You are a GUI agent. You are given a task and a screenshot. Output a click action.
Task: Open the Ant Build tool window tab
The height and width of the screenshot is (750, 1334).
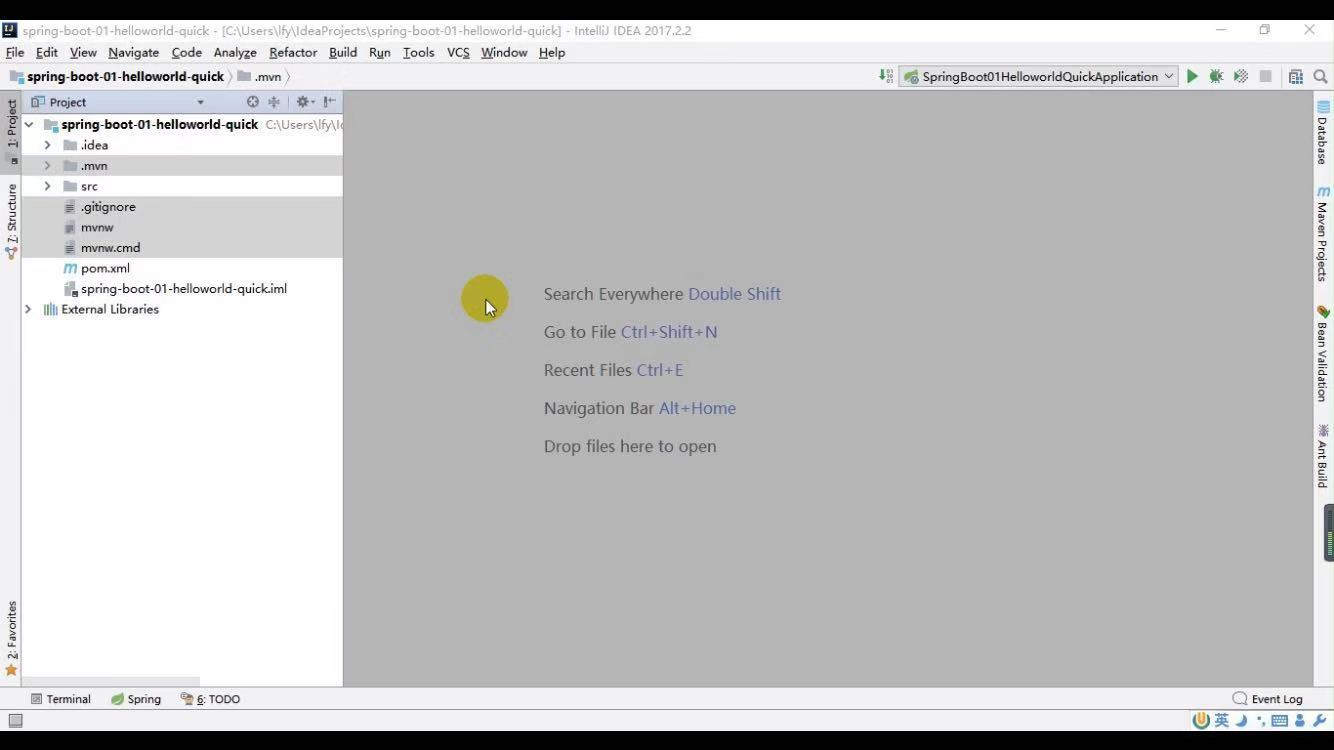click(1323, 457)
